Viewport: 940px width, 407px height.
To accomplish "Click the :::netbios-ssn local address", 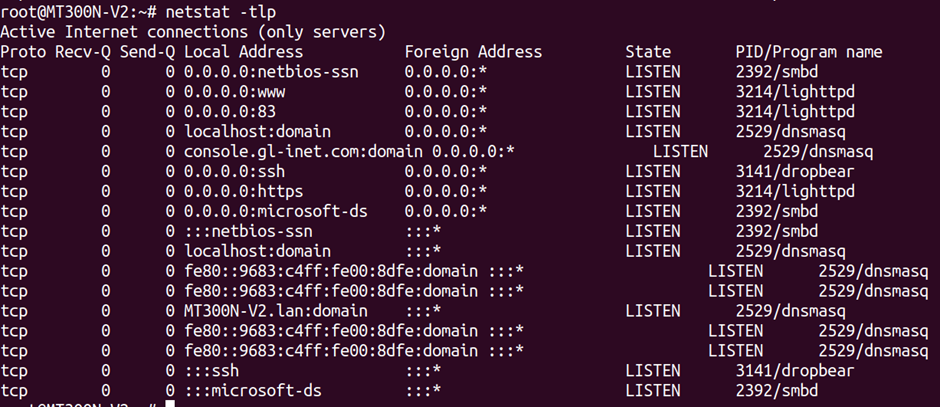I will click(248, 231).
